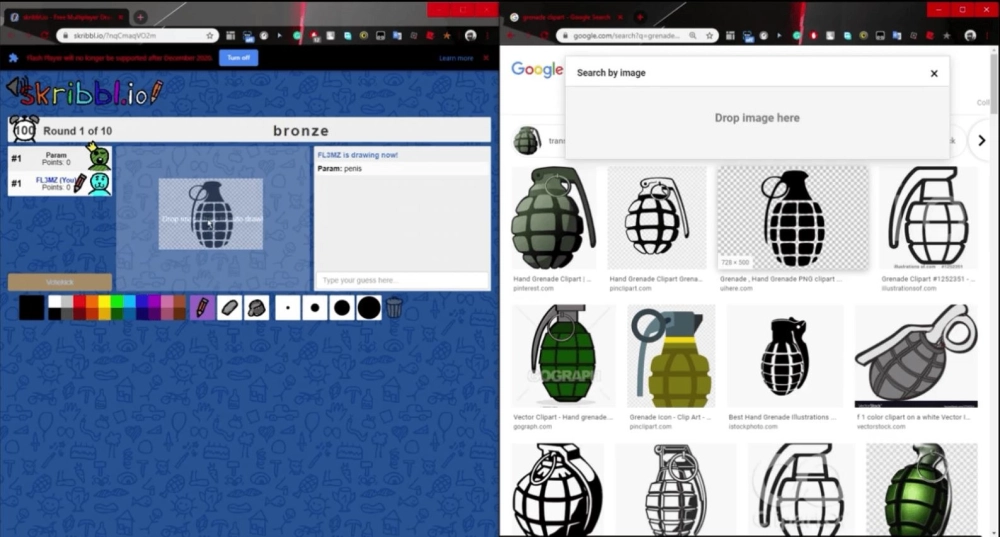
Task: Choose the second-largest brush size
Action: 342,308
